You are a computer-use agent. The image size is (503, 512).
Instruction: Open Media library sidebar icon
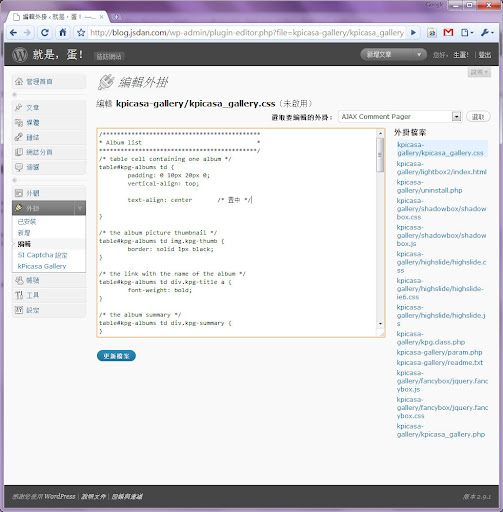point(19,122)
